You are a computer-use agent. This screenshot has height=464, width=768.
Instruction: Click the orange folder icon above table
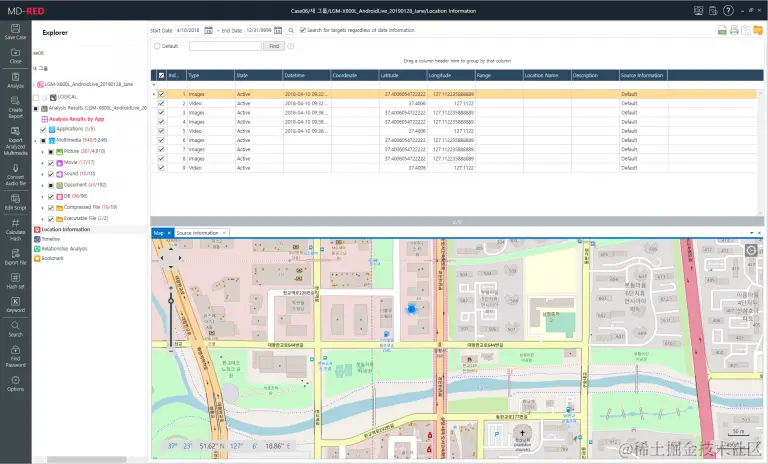[758, 30]
